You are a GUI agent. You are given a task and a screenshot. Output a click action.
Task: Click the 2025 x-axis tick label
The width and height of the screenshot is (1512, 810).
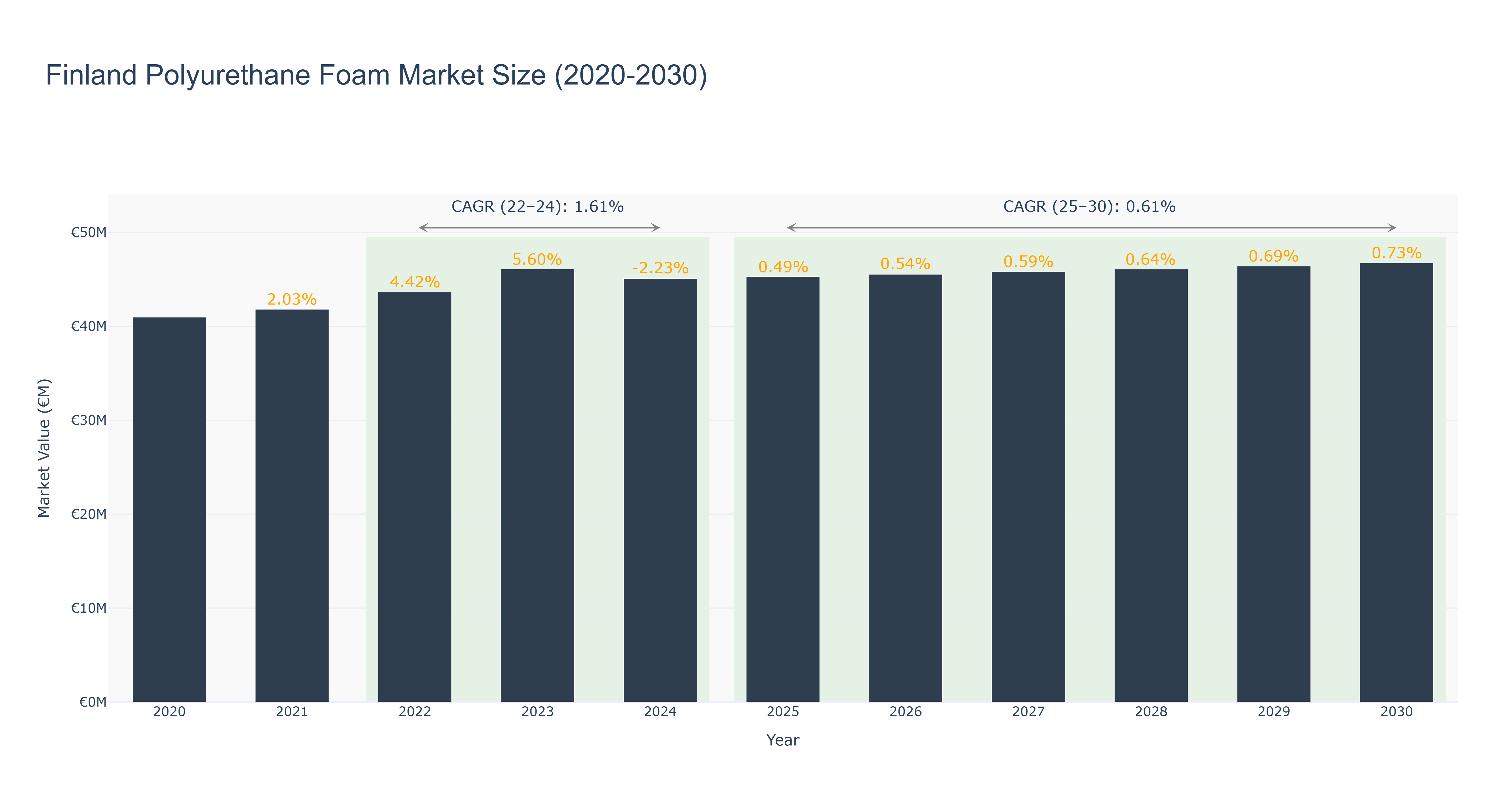pyautogui.click(x=782, y=712)
